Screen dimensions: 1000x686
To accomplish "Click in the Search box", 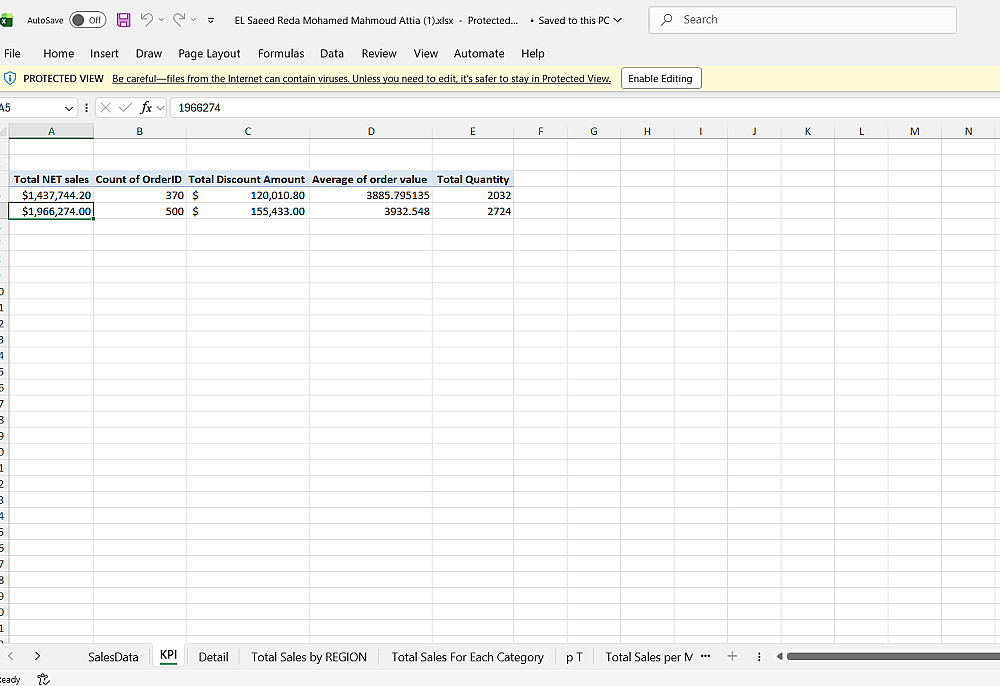I will (802, 20).
